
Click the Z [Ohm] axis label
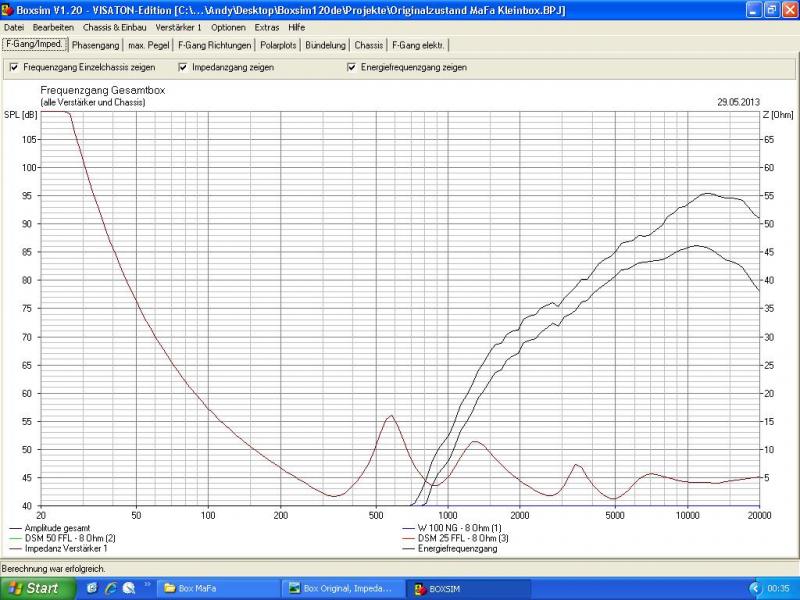coord(778,115)
